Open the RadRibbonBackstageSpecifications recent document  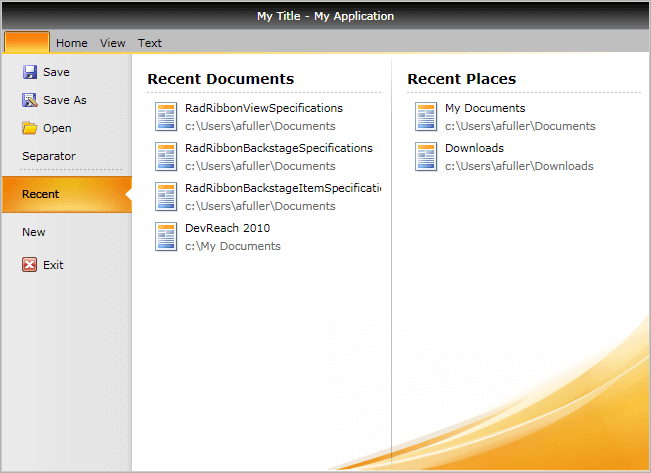point(279,148)
